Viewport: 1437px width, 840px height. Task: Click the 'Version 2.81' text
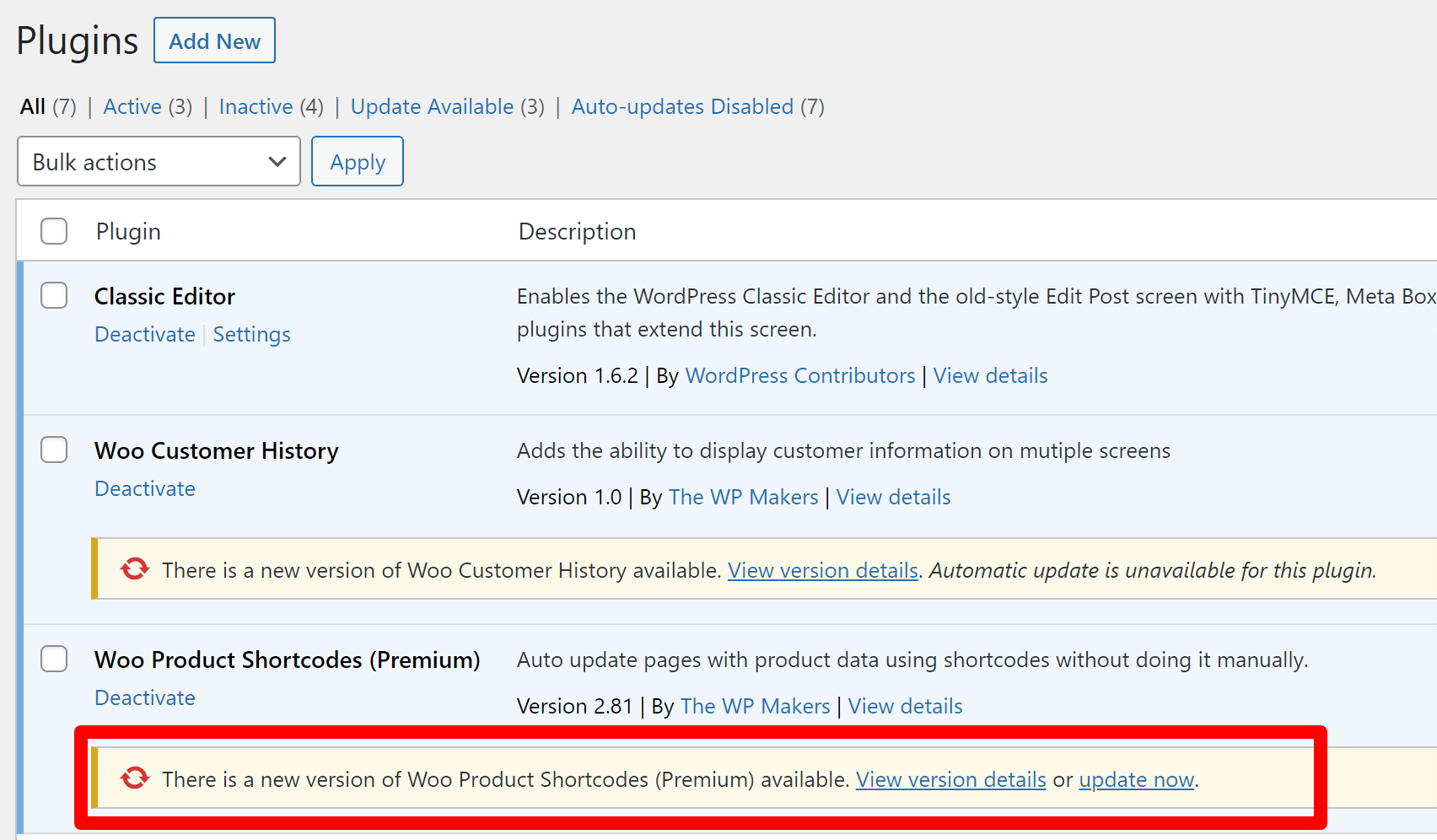(x=574, y=706)
